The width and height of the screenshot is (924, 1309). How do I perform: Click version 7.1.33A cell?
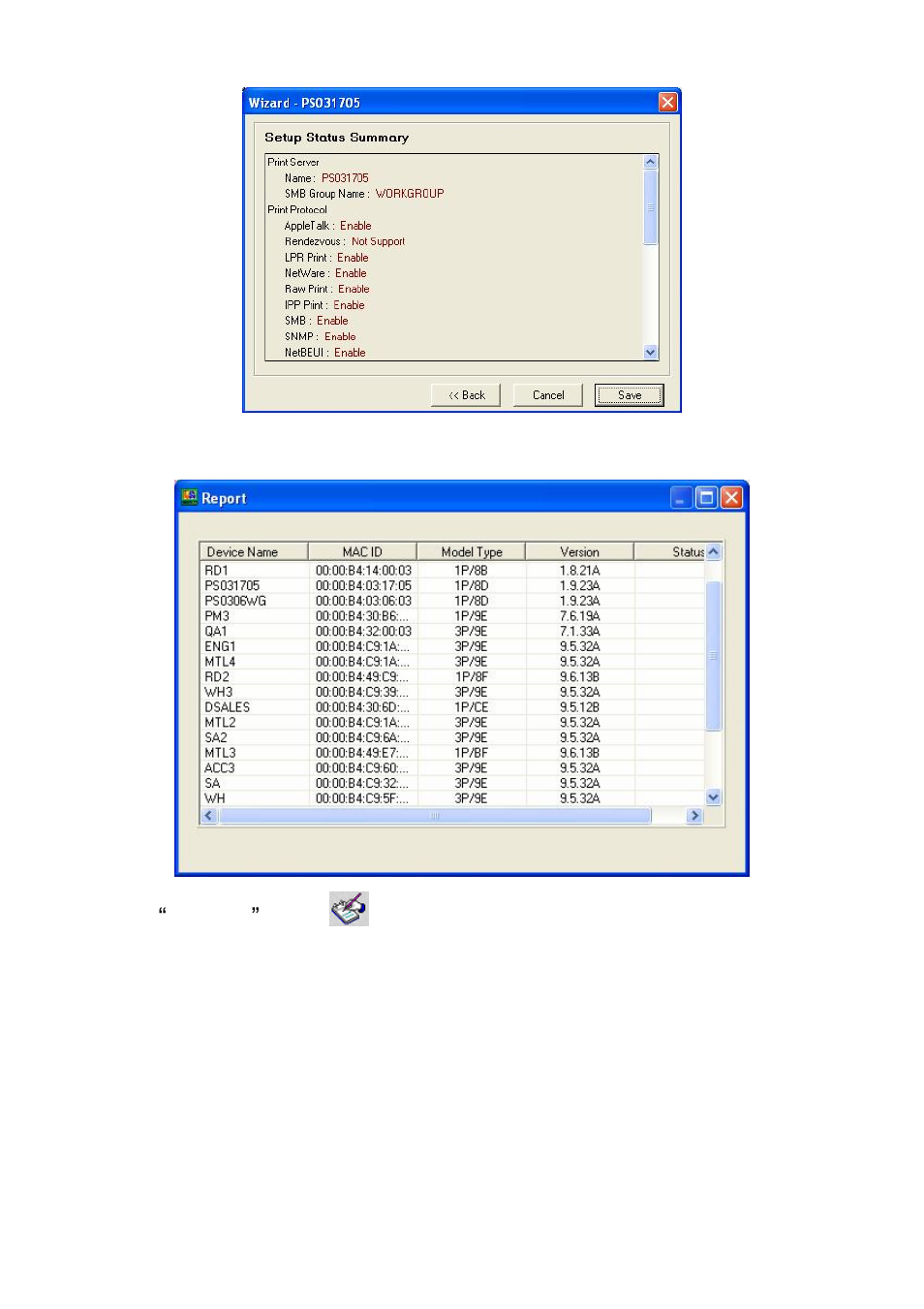coord(579,631)
